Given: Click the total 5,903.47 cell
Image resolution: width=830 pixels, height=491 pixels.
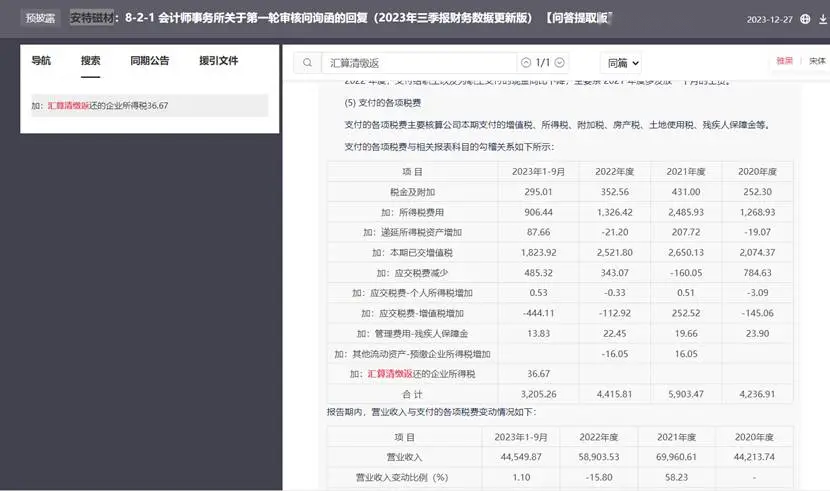Looking at the screenshot, I should click(x=686, y=395).
